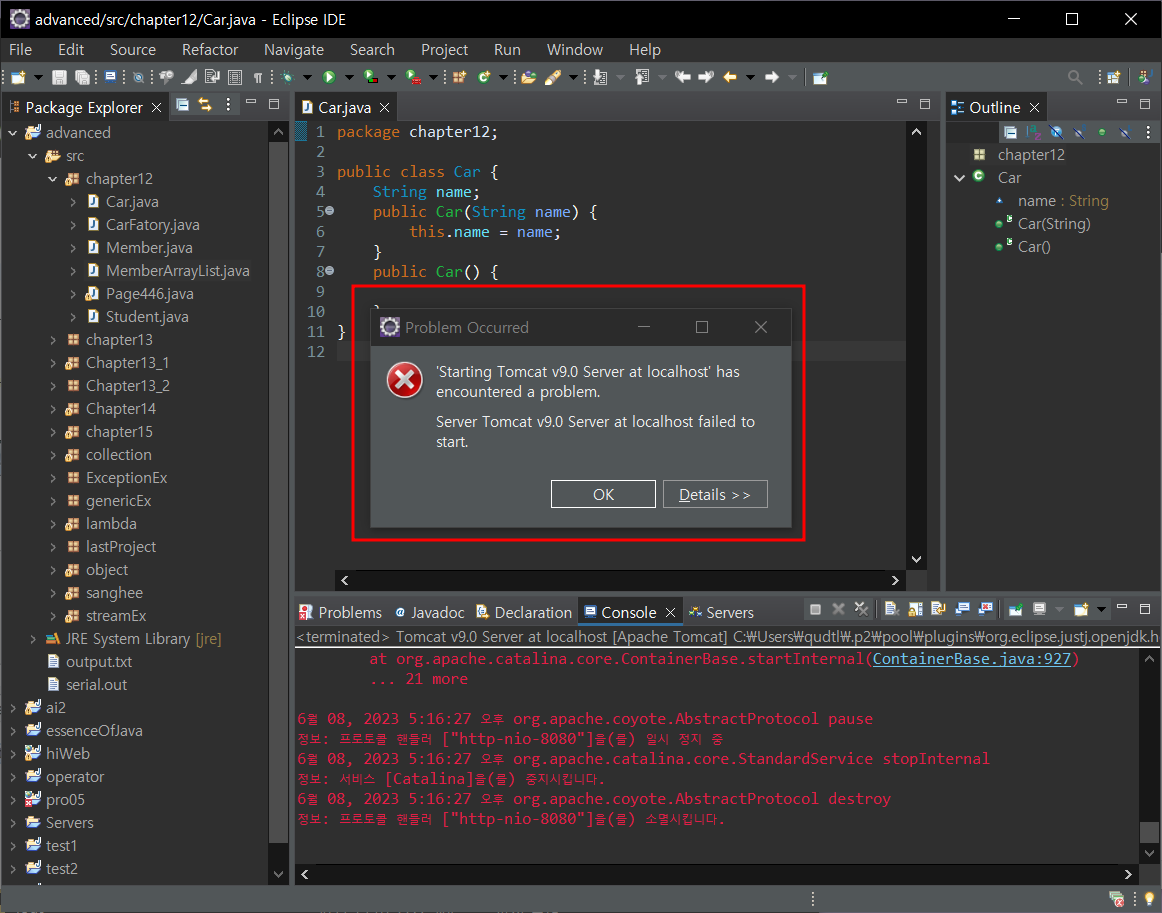Click the Run External Tools toolbox icon
Image resolution: width=1162 pixels, height=913 pixels.
[413, 77]
